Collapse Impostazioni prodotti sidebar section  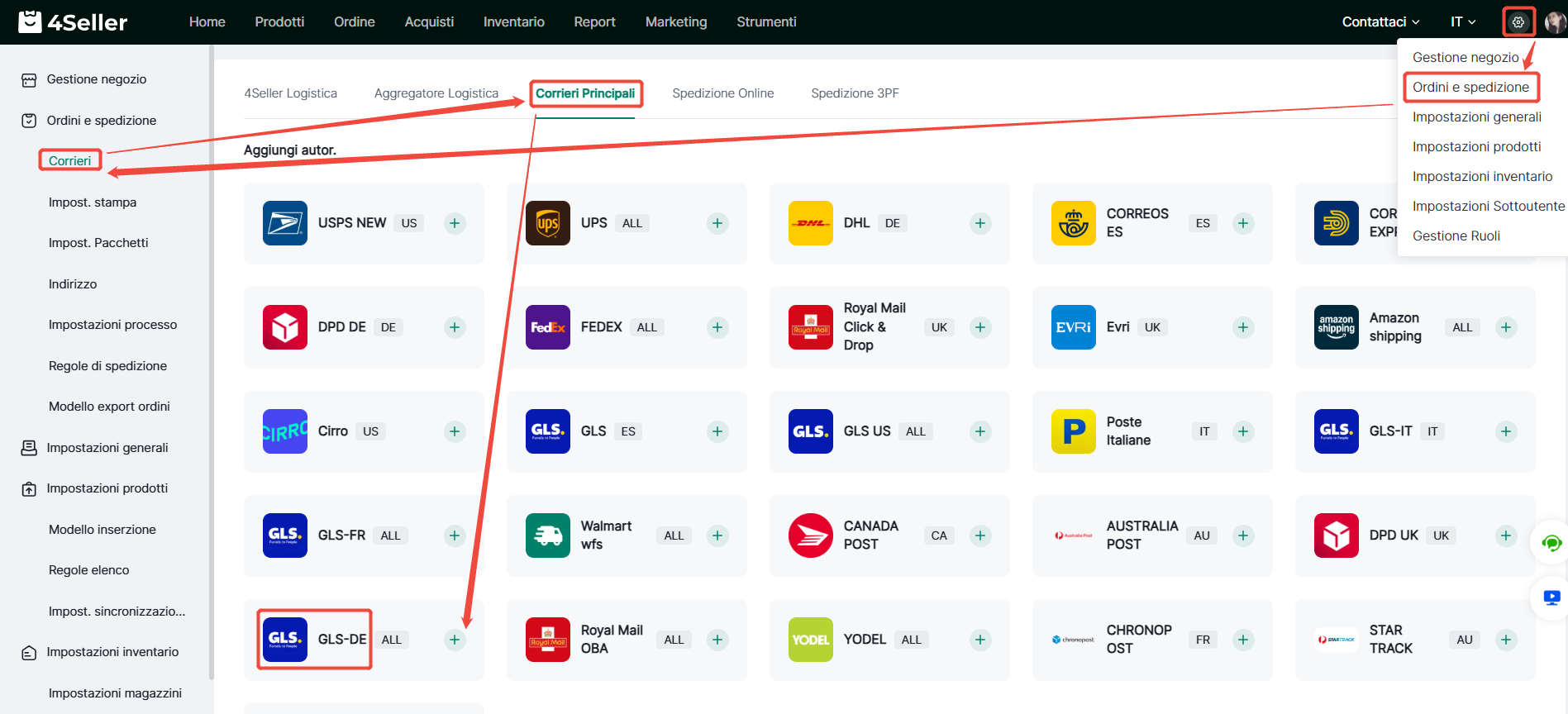(x=107, y=488)
